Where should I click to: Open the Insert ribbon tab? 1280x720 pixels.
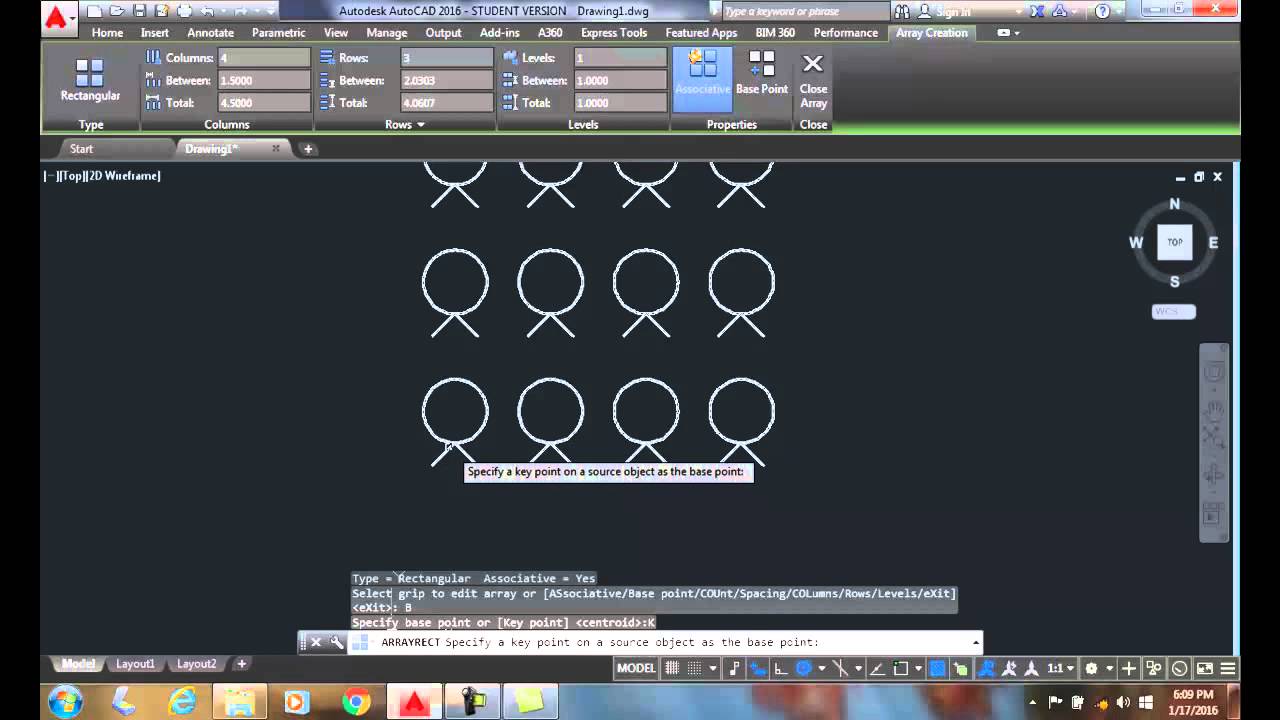tap(154, 33)
